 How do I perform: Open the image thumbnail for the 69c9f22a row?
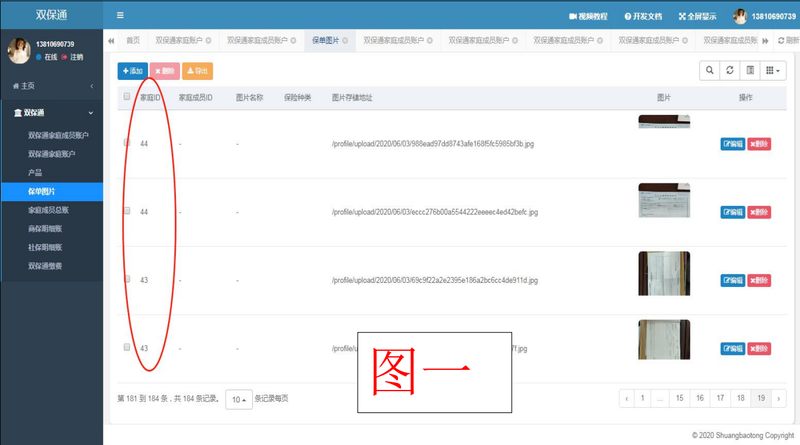664,273
